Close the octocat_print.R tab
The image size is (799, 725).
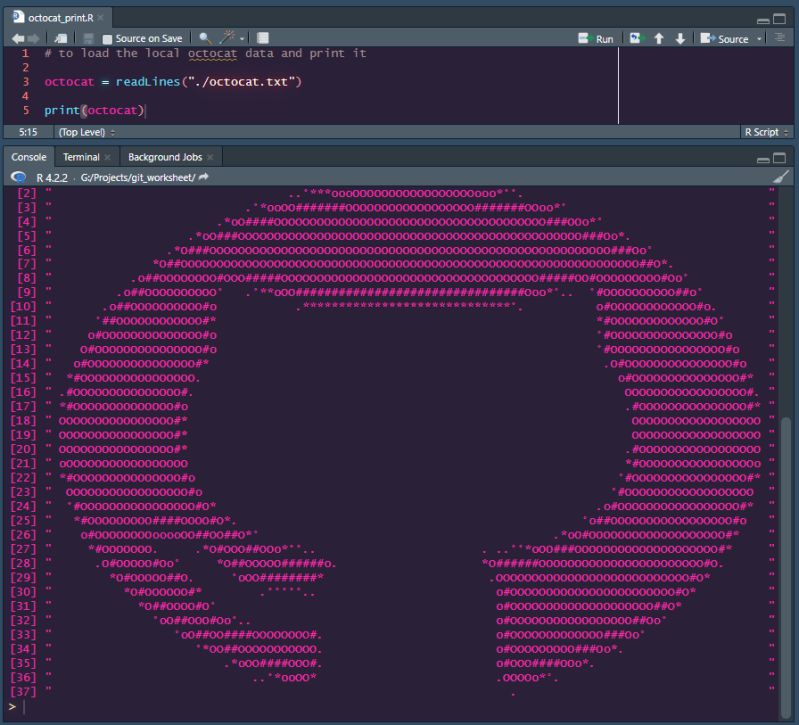point(101,18)
